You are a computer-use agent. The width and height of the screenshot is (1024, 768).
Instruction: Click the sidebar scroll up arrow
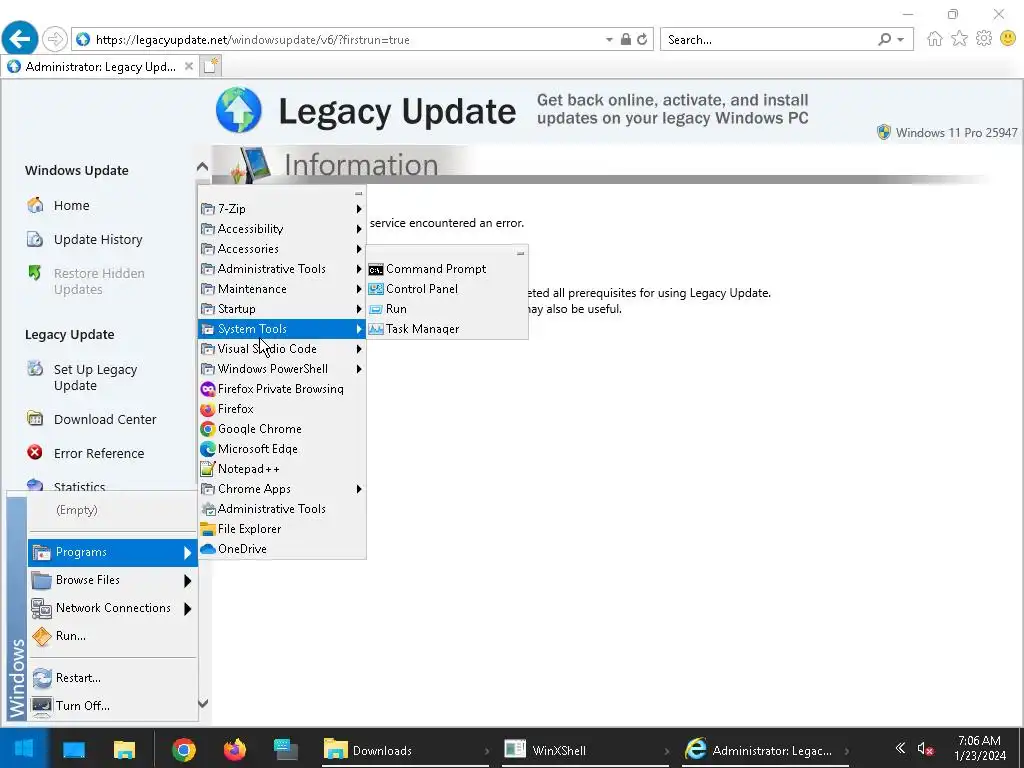(202, 167)
